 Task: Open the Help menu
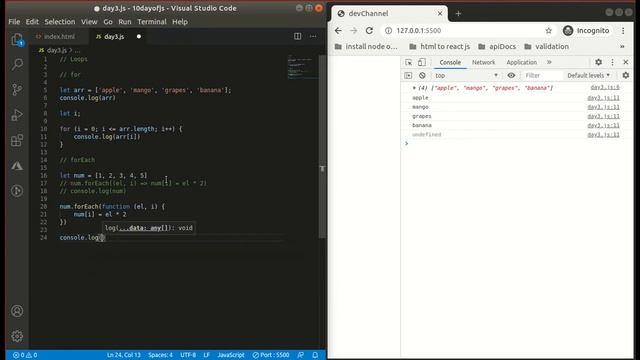(180, 22)
